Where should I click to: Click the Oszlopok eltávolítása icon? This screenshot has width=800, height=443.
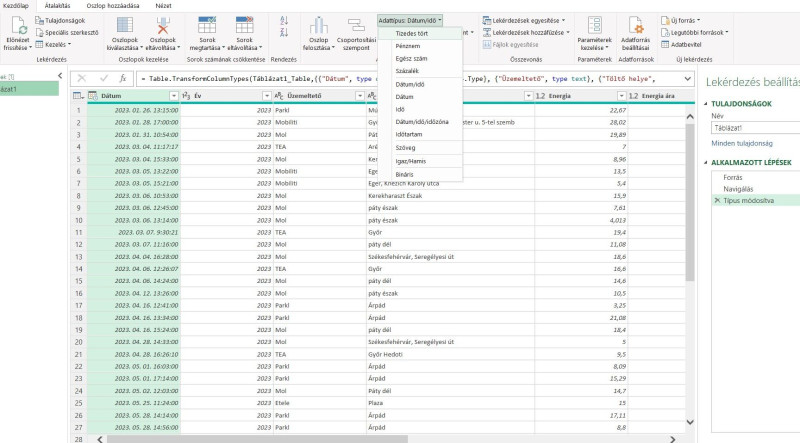pos(163,26)
